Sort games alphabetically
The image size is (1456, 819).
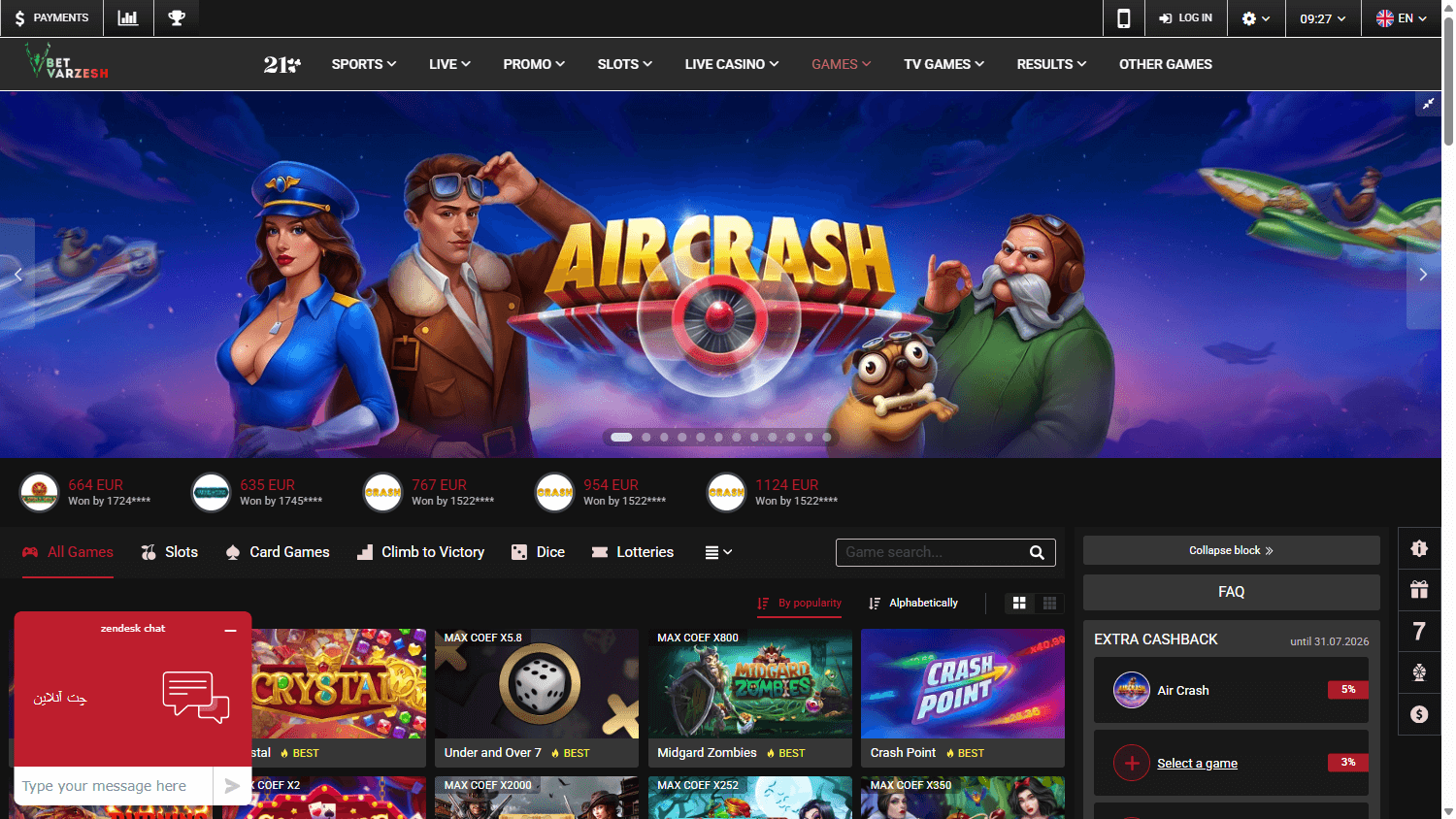click(x=913, y=603)
